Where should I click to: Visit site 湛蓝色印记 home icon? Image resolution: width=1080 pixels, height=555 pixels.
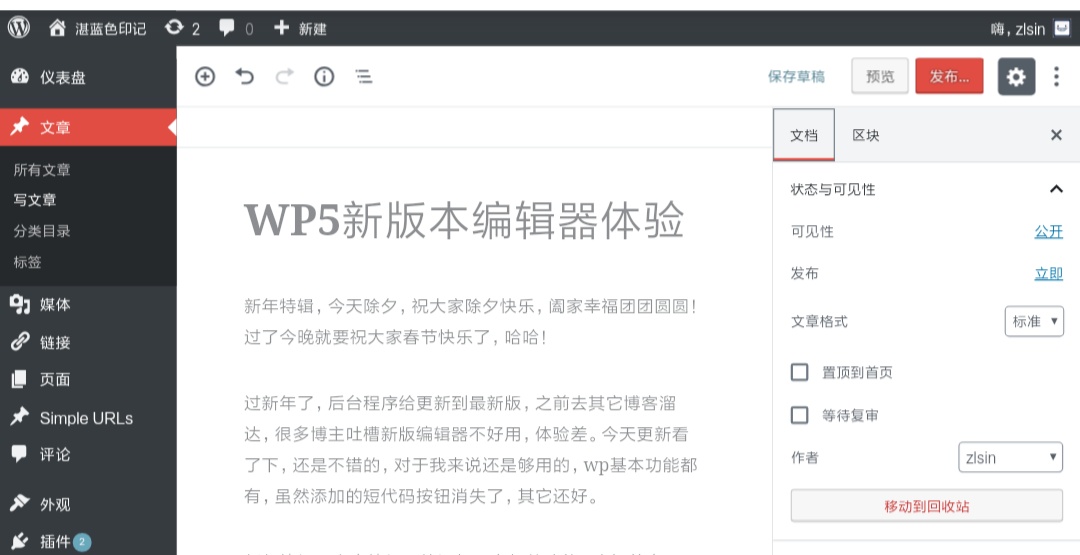tap(58, 28)
